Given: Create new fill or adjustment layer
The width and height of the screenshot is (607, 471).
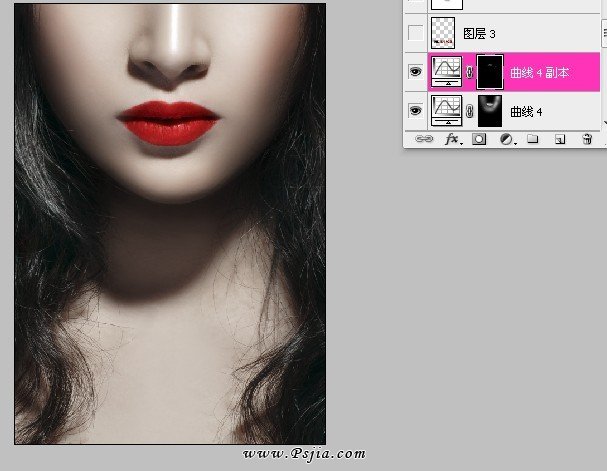Looking at the screenshot, I should pyautogui.click(x=507, y=139).
